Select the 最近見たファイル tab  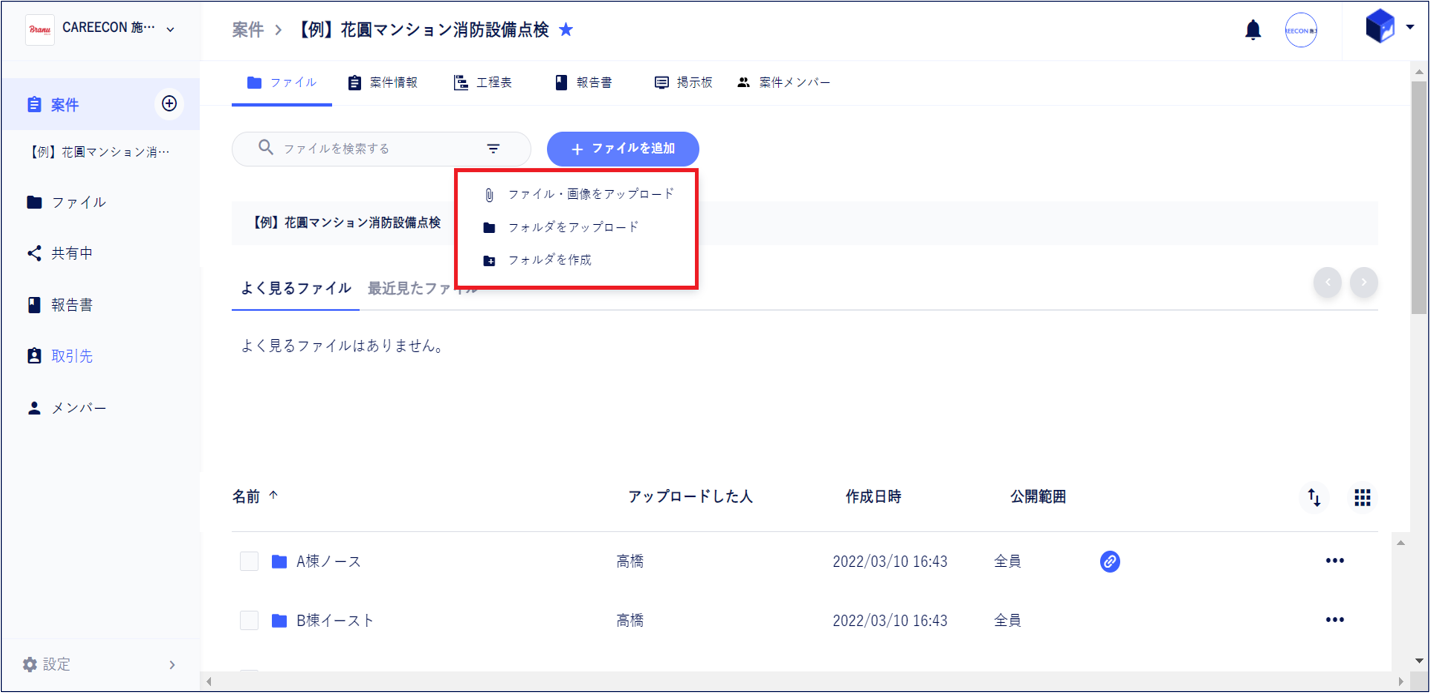(422, 288)
